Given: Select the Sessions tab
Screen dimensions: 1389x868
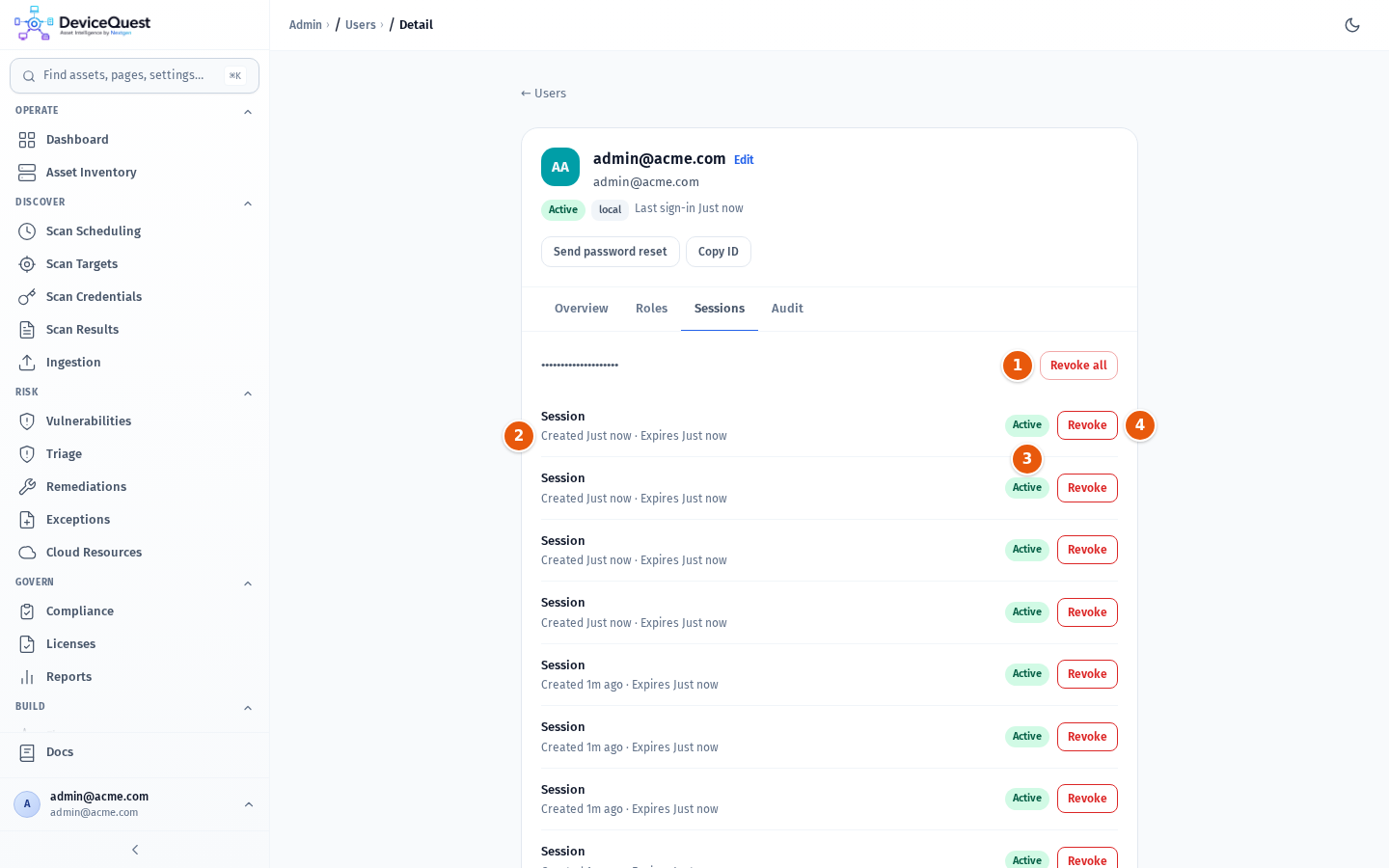Looking at the screenshot, I should (x=720, y=309).
